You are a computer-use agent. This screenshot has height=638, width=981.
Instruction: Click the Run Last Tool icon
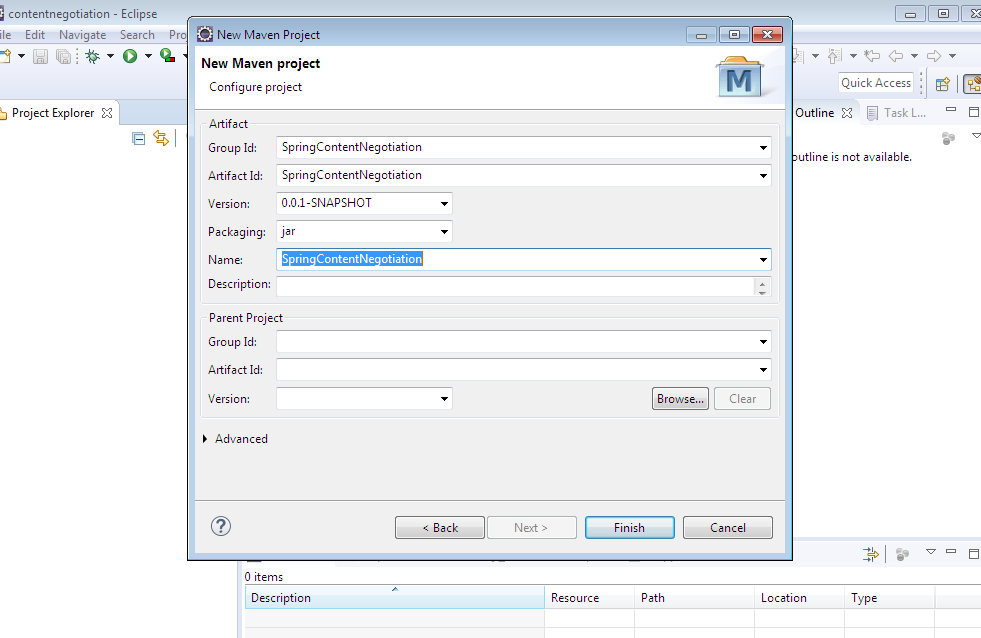168,56
